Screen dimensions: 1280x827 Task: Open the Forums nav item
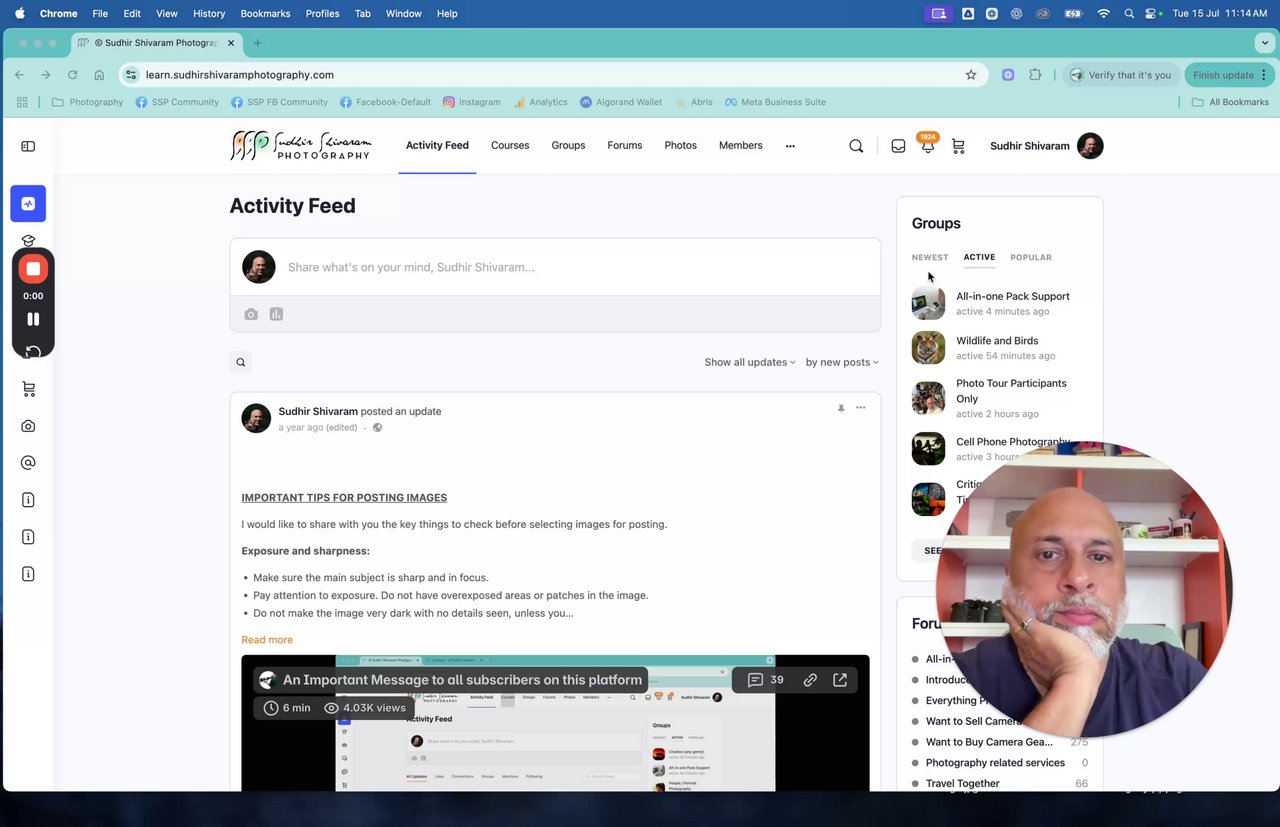[625, 146]
